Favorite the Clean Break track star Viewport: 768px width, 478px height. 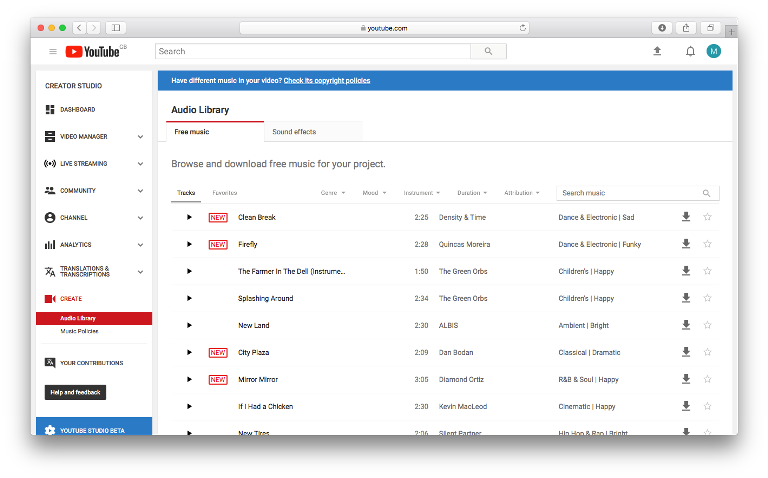coord(707,216)
